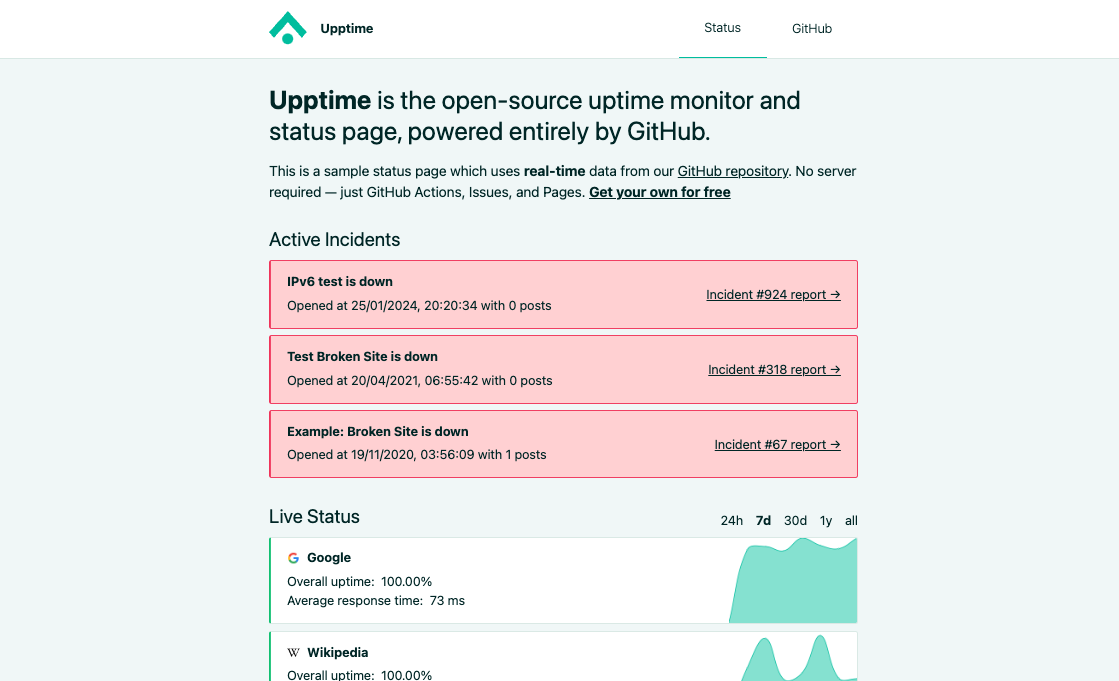Image resolution: width=1119 pixels, height=681 pixels.
Task: Open the GitHub repository link
Action: point(733,171)
